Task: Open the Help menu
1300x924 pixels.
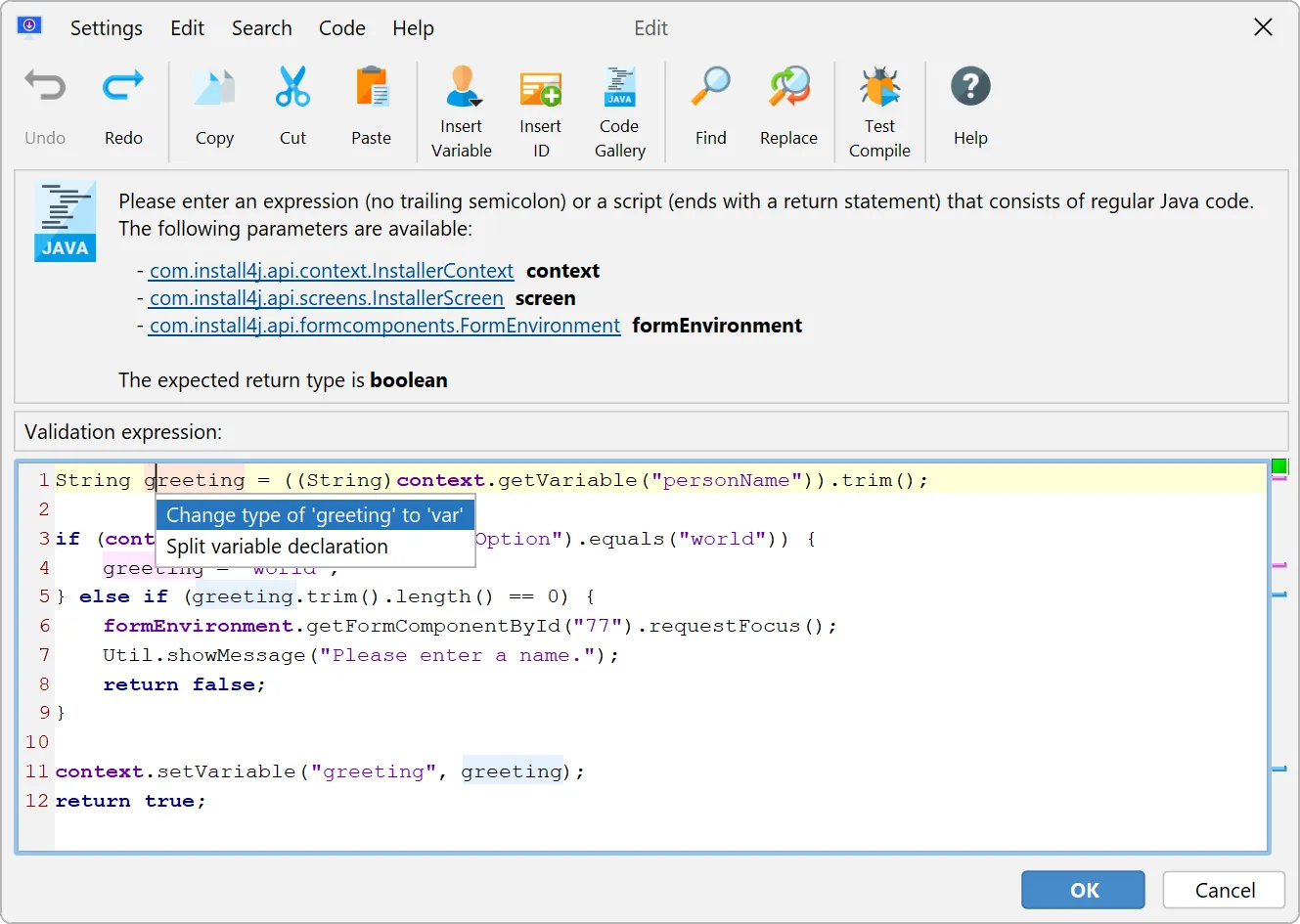Action: click(x=413, y=28)
